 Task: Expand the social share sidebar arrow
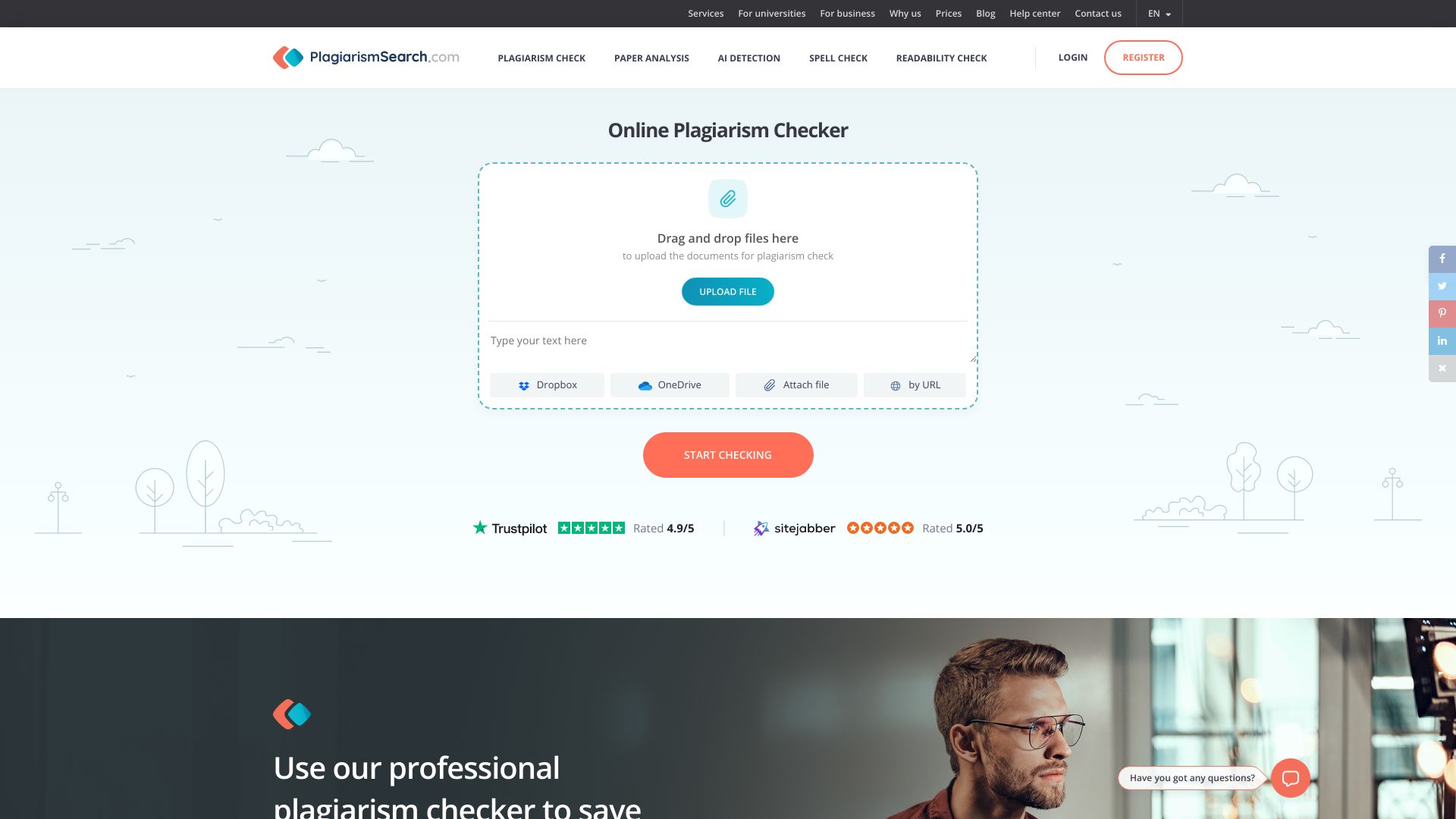pos(1441,368)
